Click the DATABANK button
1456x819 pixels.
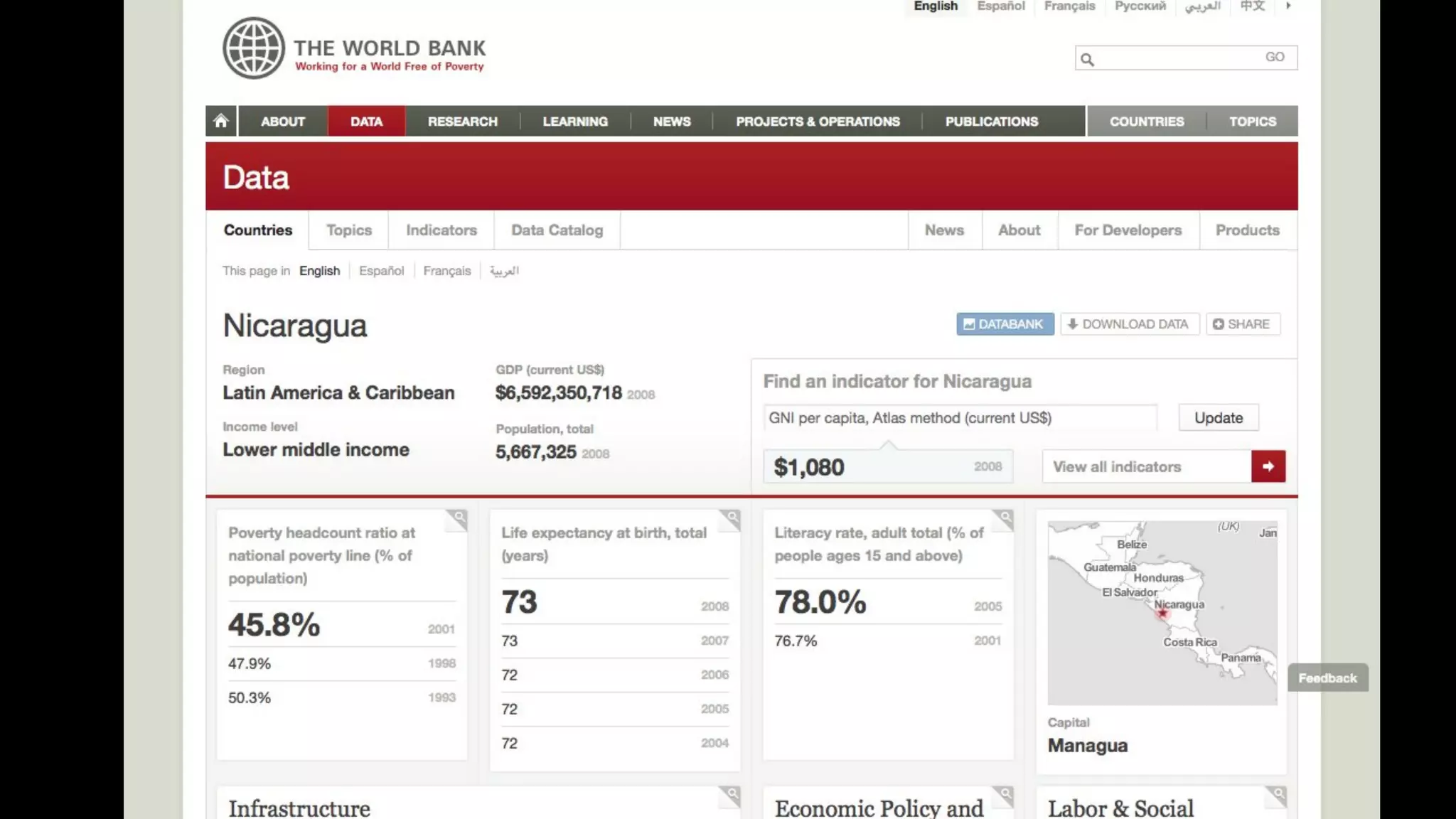1005,324
